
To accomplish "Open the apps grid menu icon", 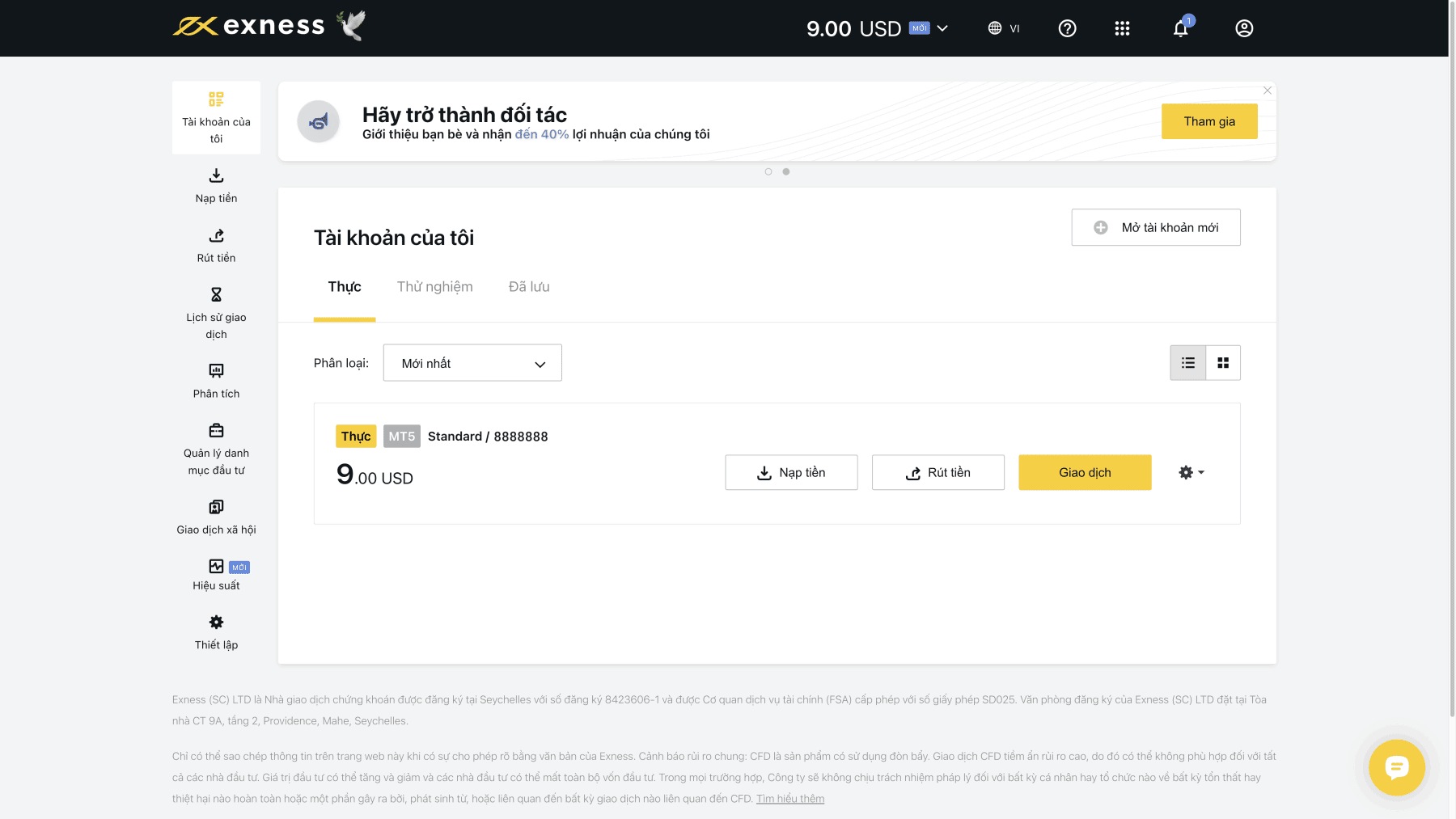I will coord(1122,28).
